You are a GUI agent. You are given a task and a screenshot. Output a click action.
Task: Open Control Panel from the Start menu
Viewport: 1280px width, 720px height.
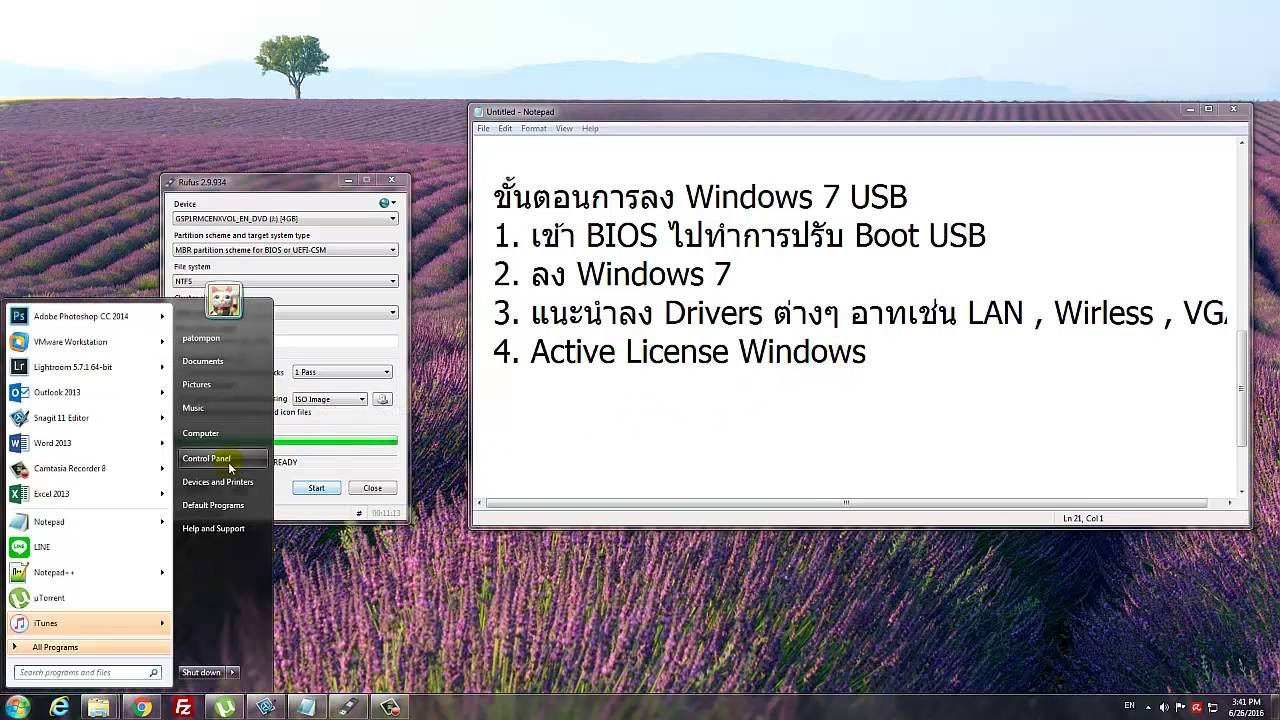[x=223, y=458]
